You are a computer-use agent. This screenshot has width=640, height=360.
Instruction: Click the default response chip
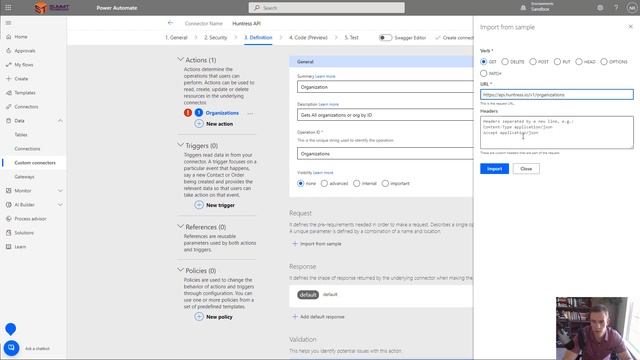[308, 295]
